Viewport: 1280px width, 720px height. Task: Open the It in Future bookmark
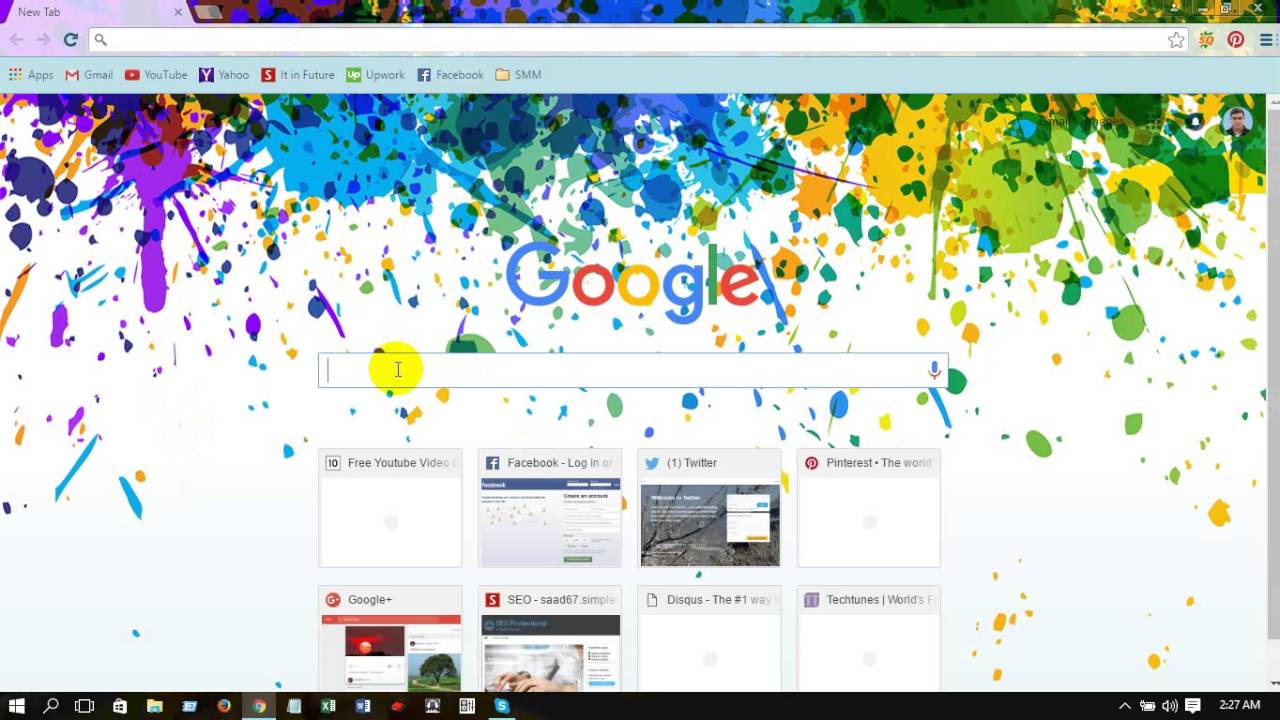click(x=298, y=75)
